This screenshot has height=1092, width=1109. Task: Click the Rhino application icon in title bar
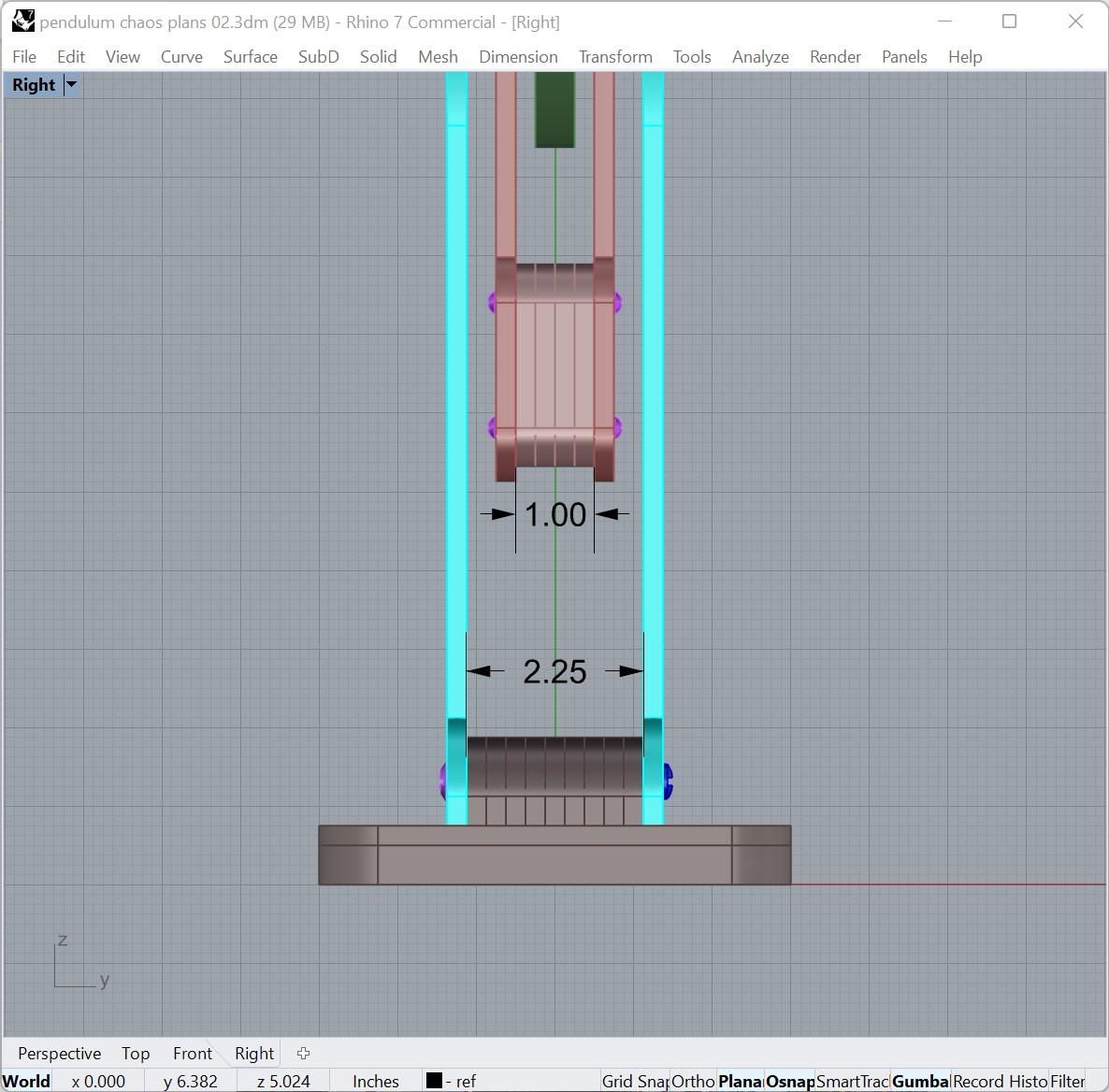click(x=23, y=22)
